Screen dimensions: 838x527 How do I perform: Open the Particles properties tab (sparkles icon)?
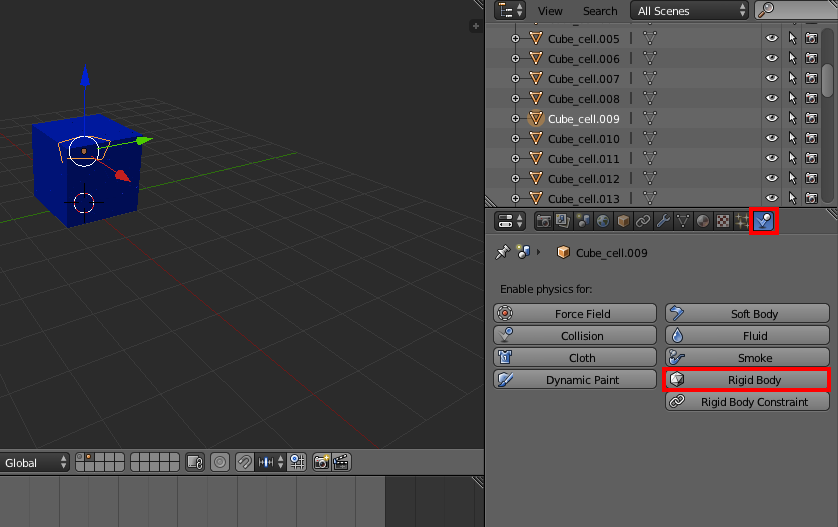point(742,221)
